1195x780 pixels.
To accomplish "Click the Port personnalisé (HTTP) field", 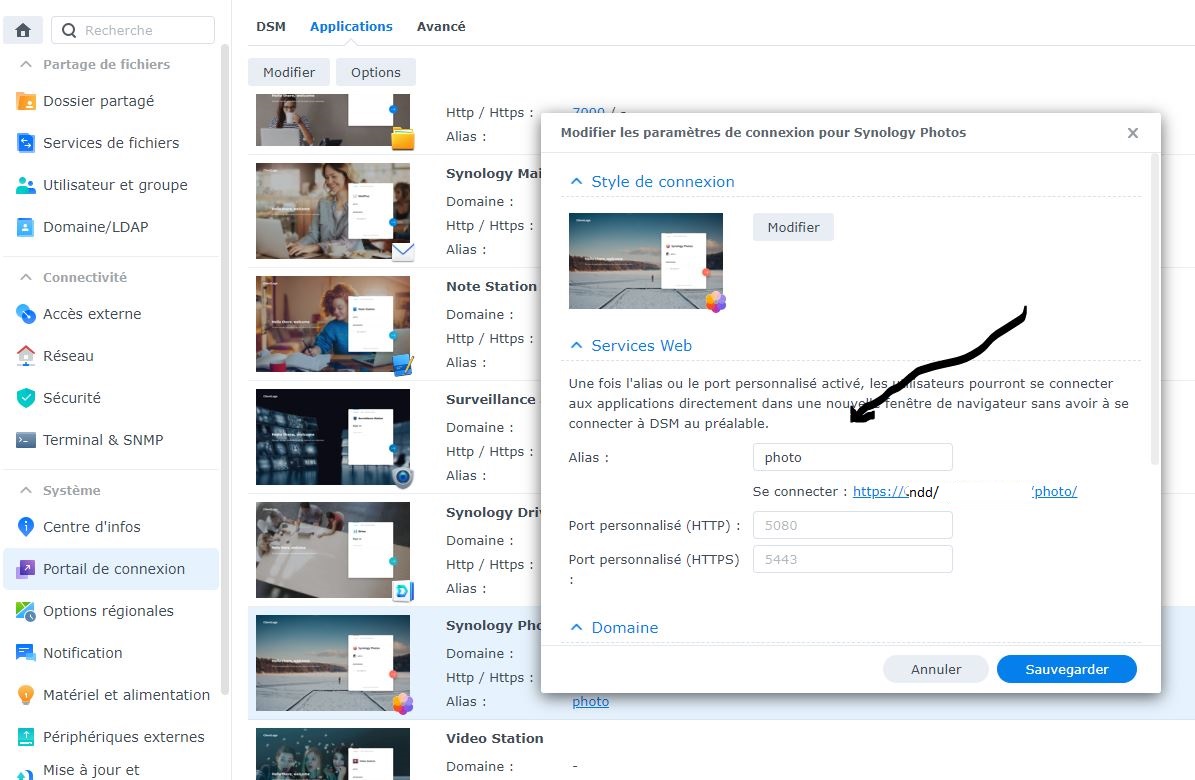I will (x=852, y=525).
